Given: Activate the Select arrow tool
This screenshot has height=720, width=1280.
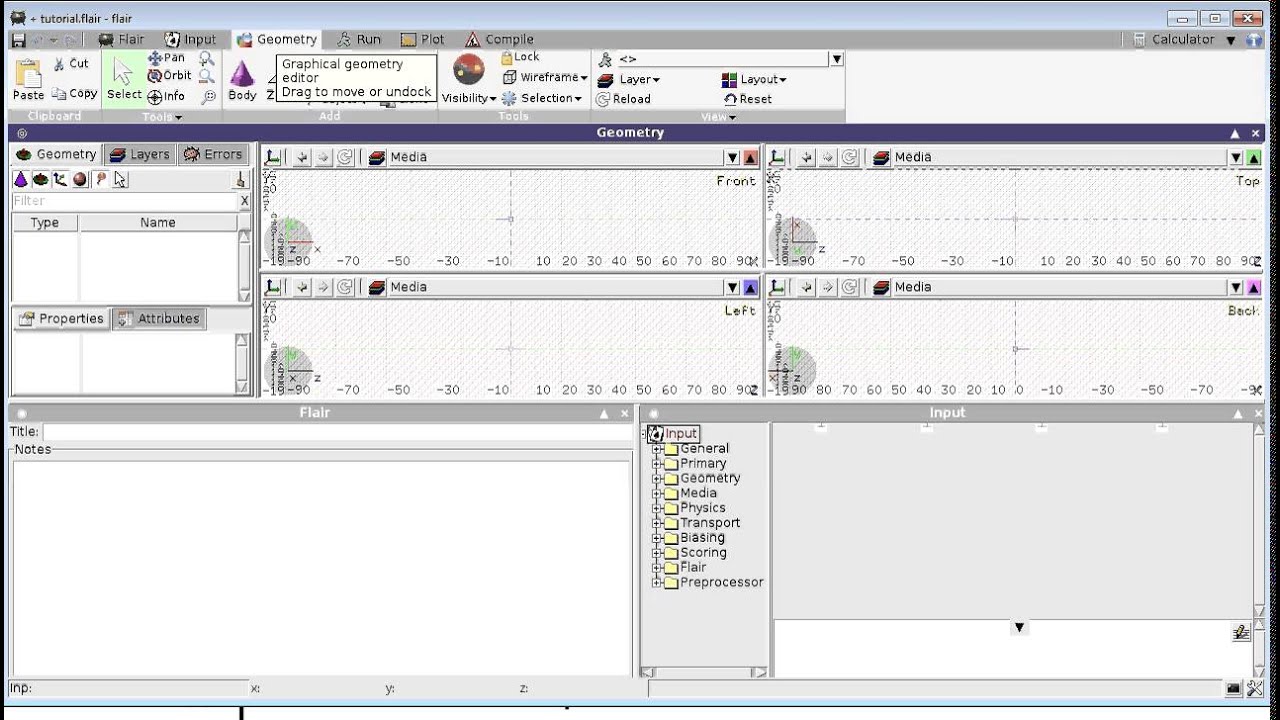Looking at the screenshot, I should click(124, 79).
